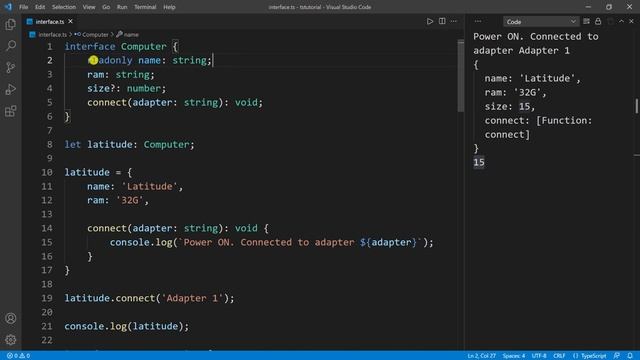The image size is (640, 360).
Task: Open the View menu
Action: coord(89,7)
